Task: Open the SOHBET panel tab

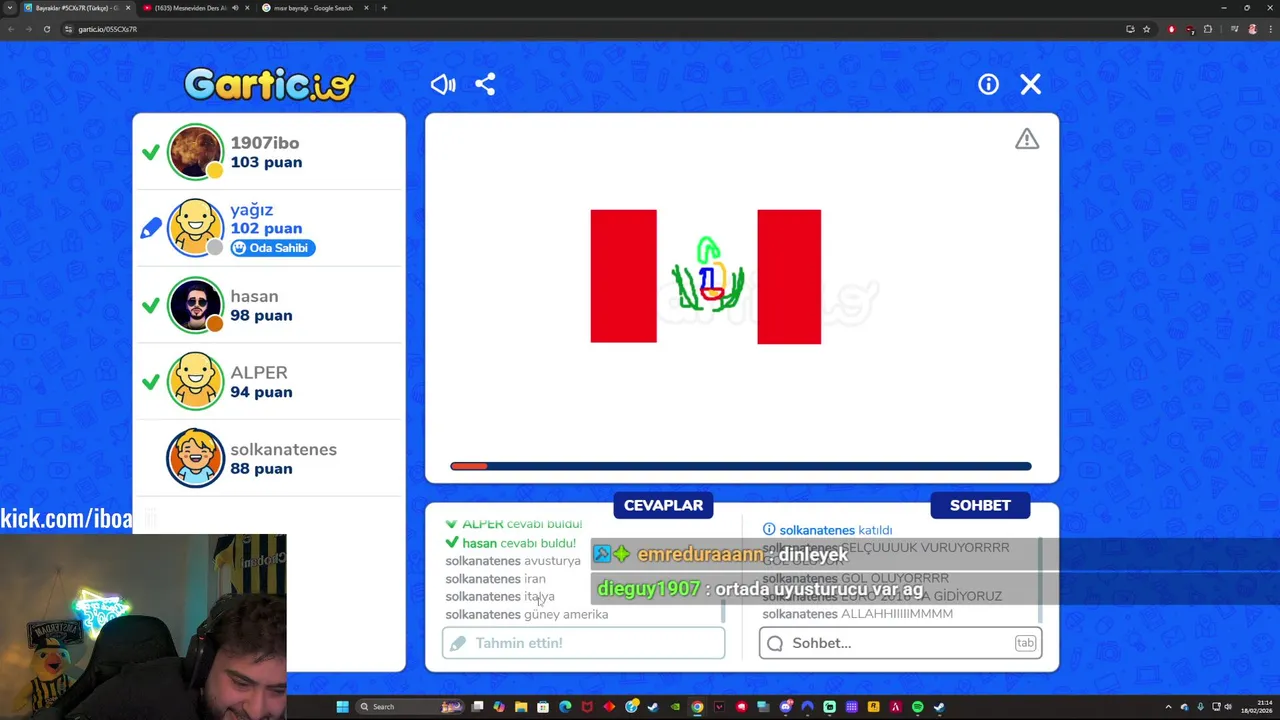Action: (x=980, y=505)
